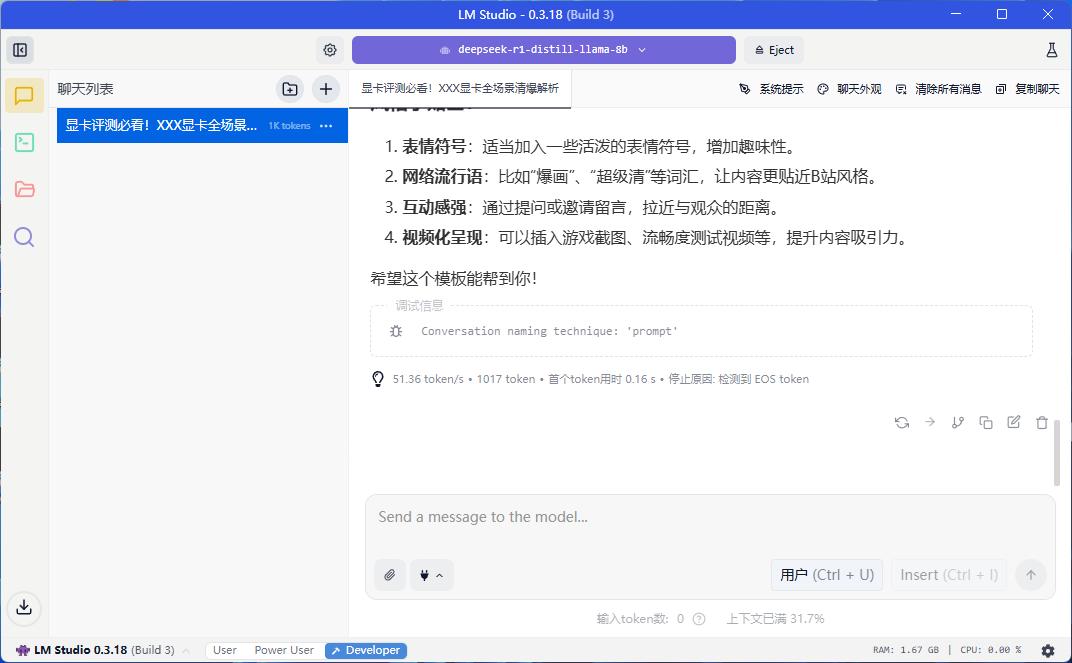The height and width of the screenshot is (663, 1072).
Task: Maximize the LM Studio window
Action: pyautogui.click(x=1002, y=14)
